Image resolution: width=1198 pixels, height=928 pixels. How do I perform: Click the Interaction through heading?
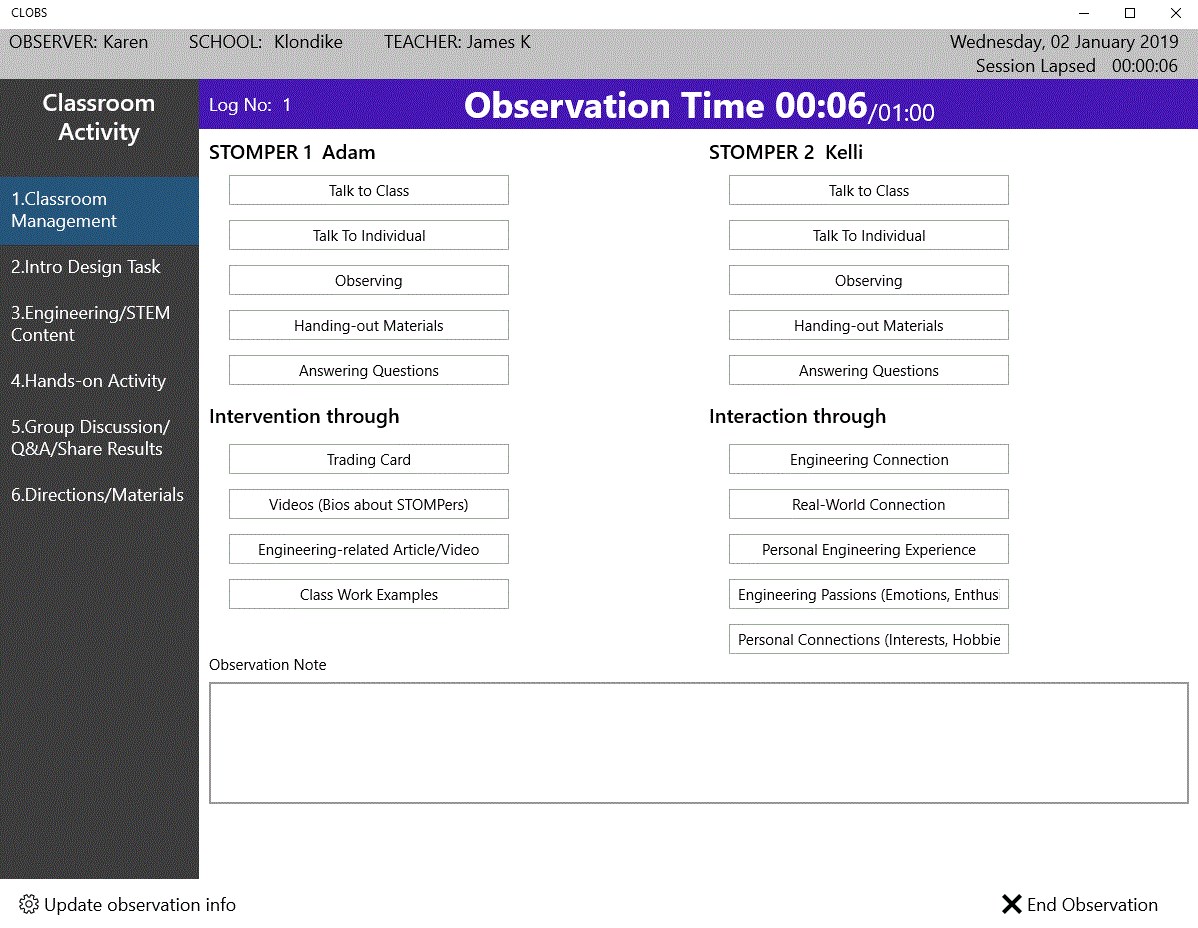point(797,416)
